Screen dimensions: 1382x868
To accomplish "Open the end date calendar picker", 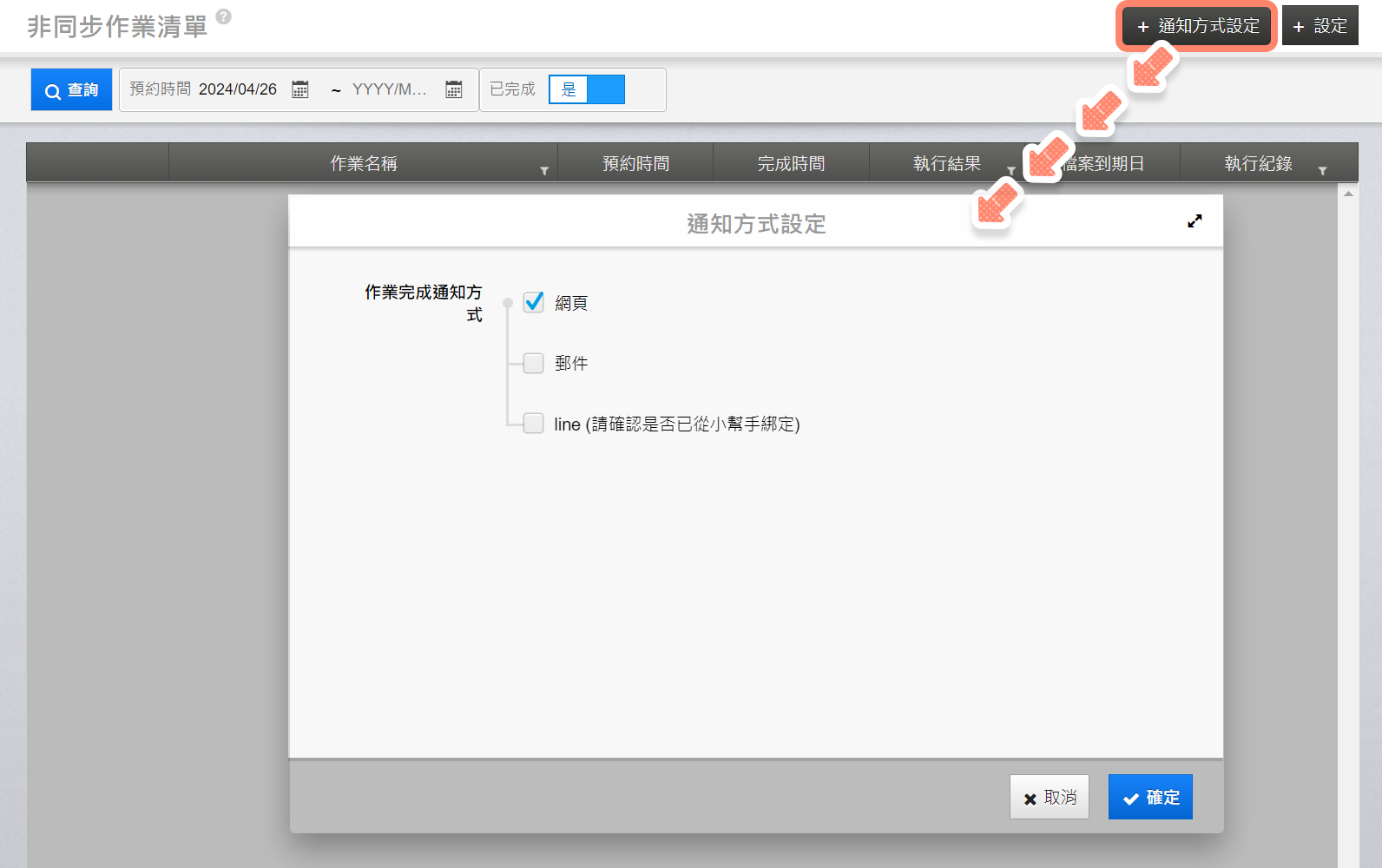I will point(453,89).
